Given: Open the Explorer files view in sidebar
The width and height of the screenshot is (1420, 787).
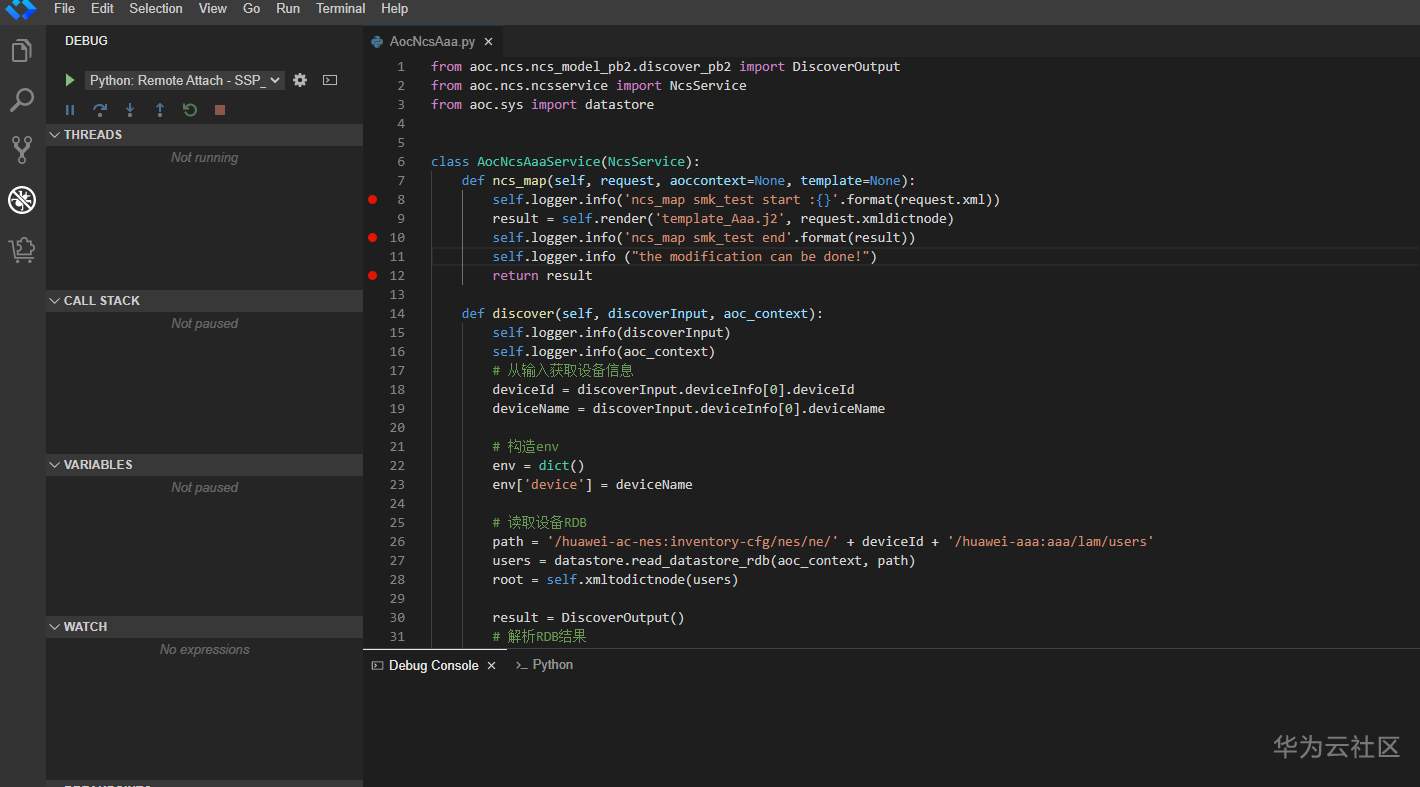Looking at the screenshot, I should coord(22,50).
